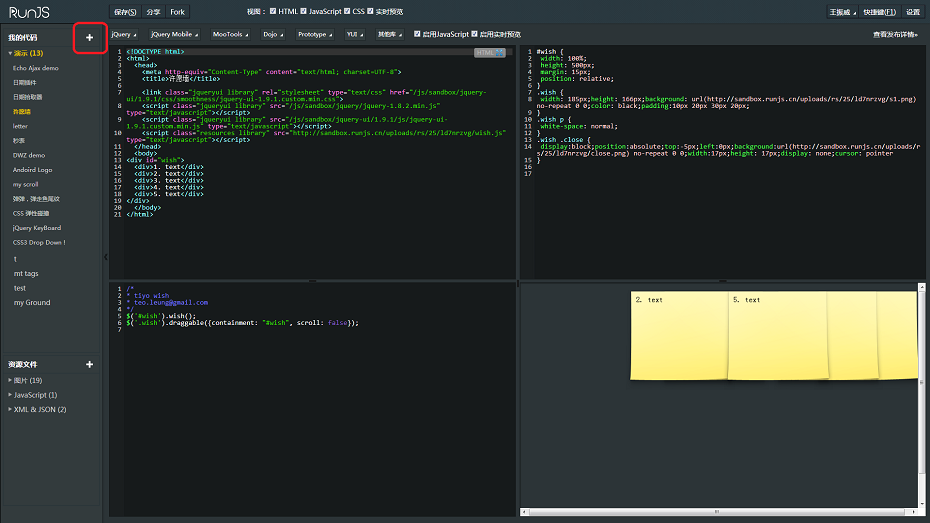
Task: Toggle the JavaScript view checkbox
Action: pyautogui.click(x=303, y=12)
